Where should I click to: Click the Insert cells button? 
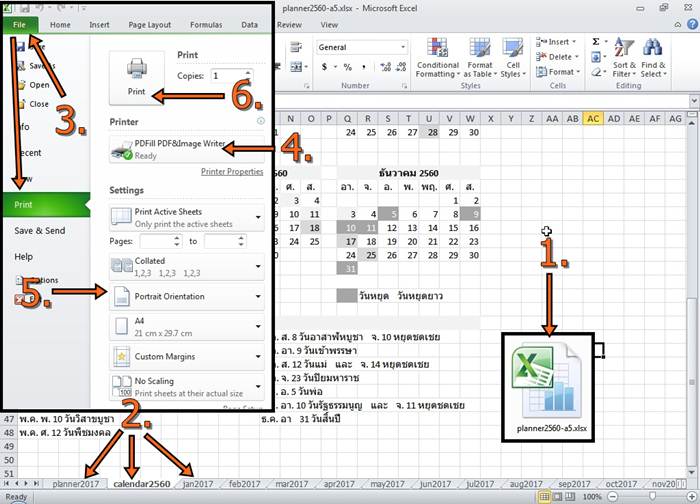[557, 42]
